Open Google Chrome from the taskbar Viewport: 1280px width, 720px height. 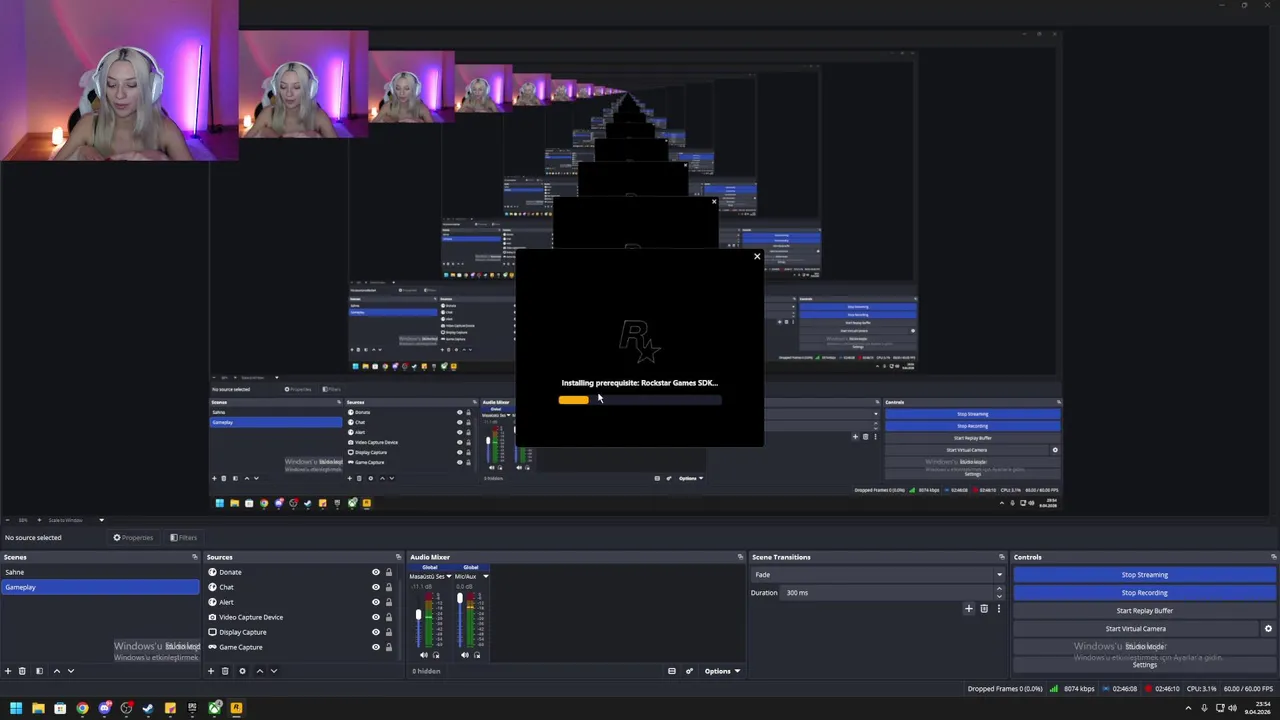click(x=82, y=708)
